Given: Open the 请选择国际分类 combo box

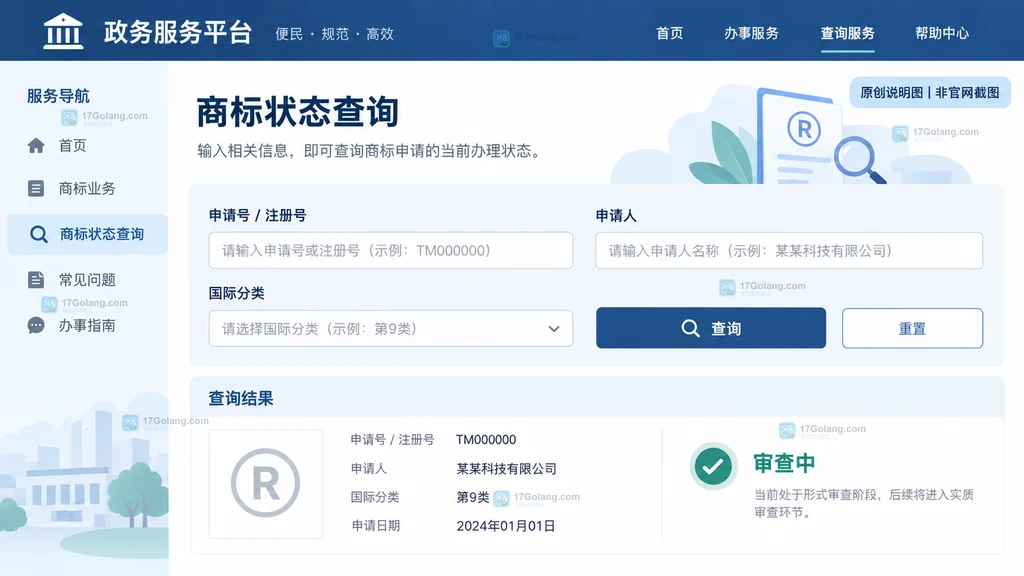Looking at the screenshot, I should (x=391, y=328).
